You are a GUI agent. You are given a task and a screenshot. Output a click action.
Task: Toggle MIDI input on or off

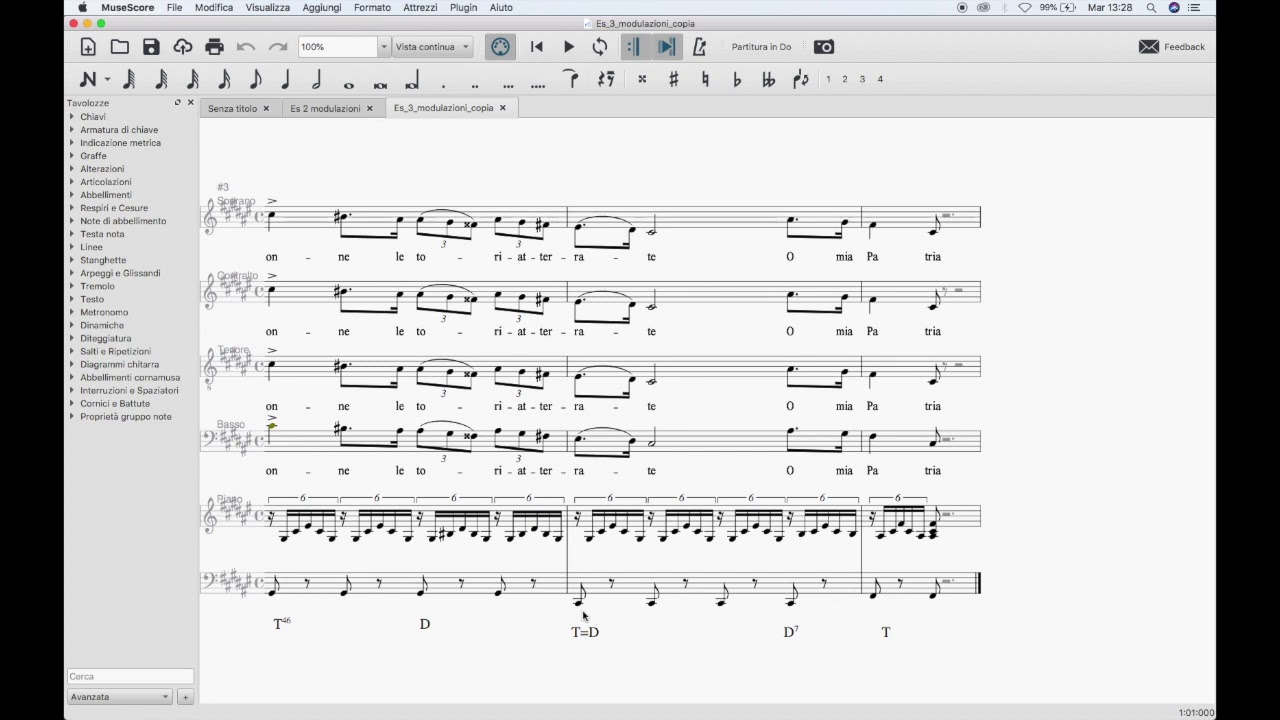pos(500,47)
